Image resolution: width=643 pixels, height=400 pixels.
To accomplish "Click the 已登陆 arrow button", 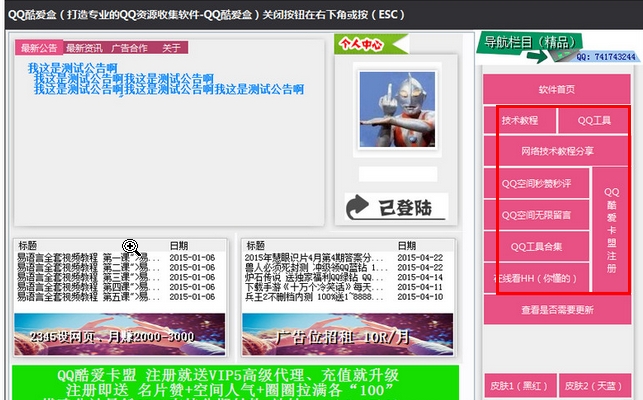I will click(396, 207).
